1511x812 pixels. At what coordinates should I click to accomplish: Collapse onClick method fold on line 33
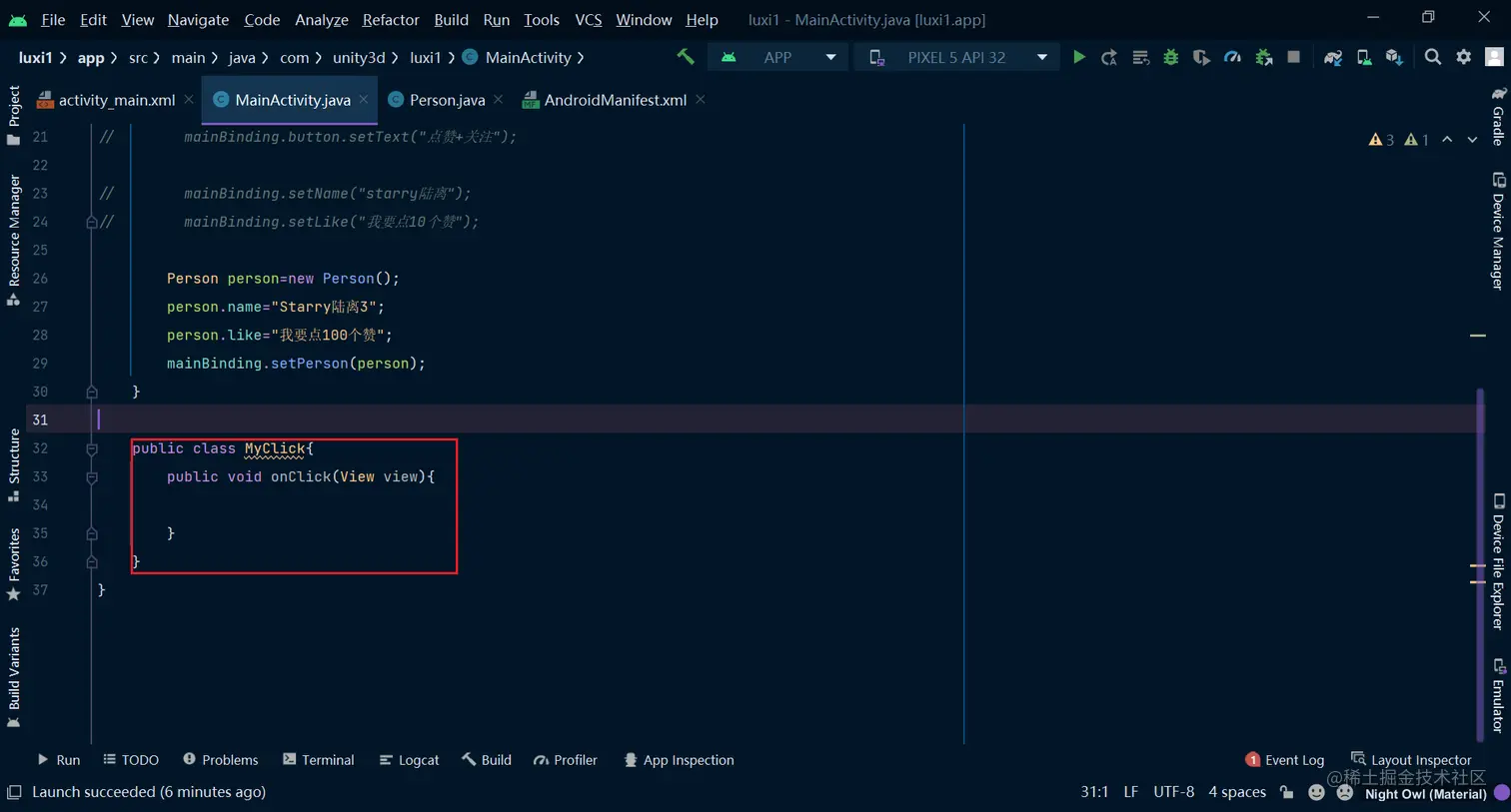[92, 477]
